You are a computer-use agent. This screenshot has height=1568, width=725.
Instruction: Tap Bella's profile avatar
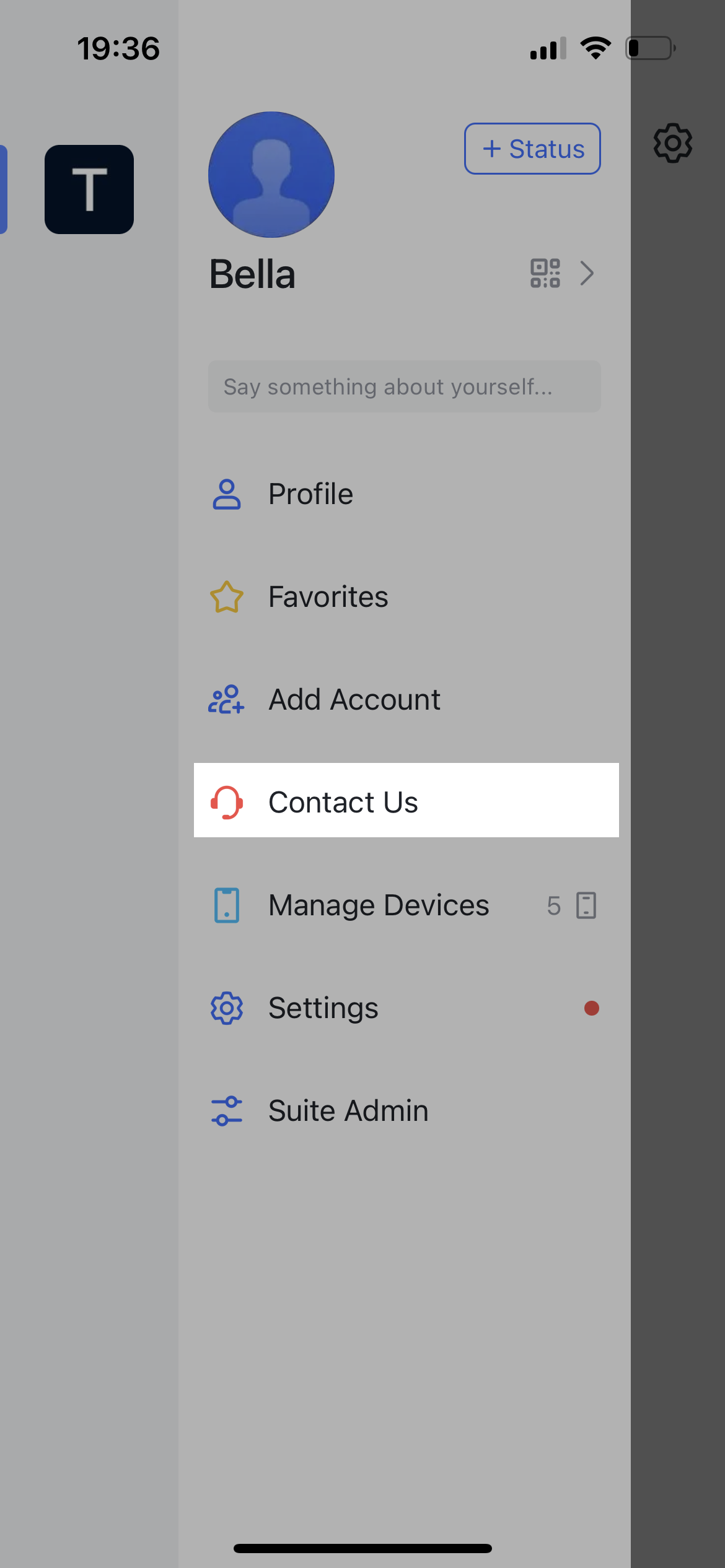[271, 175]
